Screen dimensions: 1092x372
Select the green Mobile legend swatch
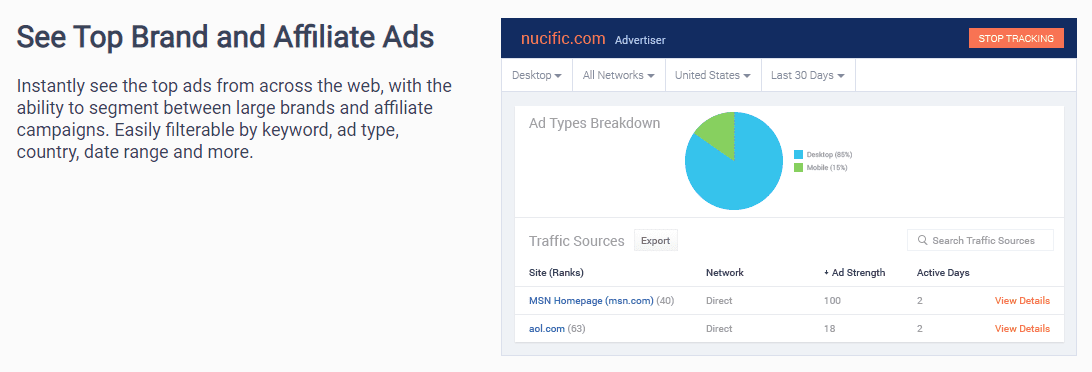point(799,168)
